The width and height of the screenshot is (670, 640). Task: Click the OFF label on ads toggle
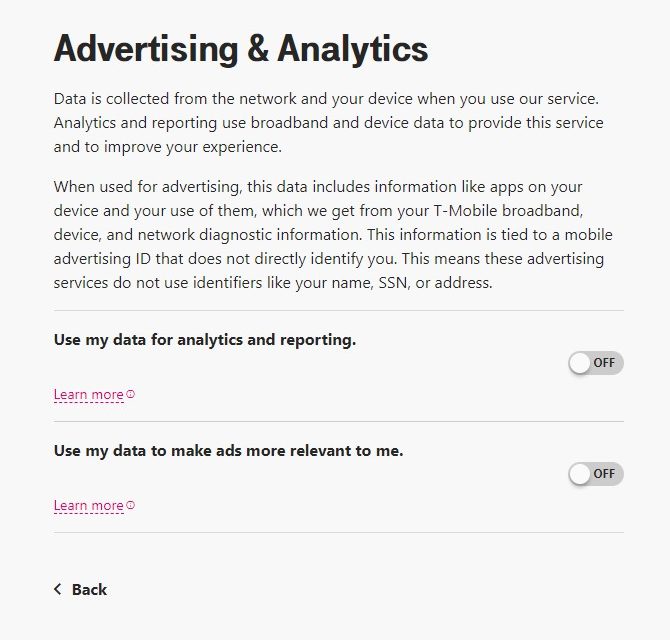tap(604, 474)
